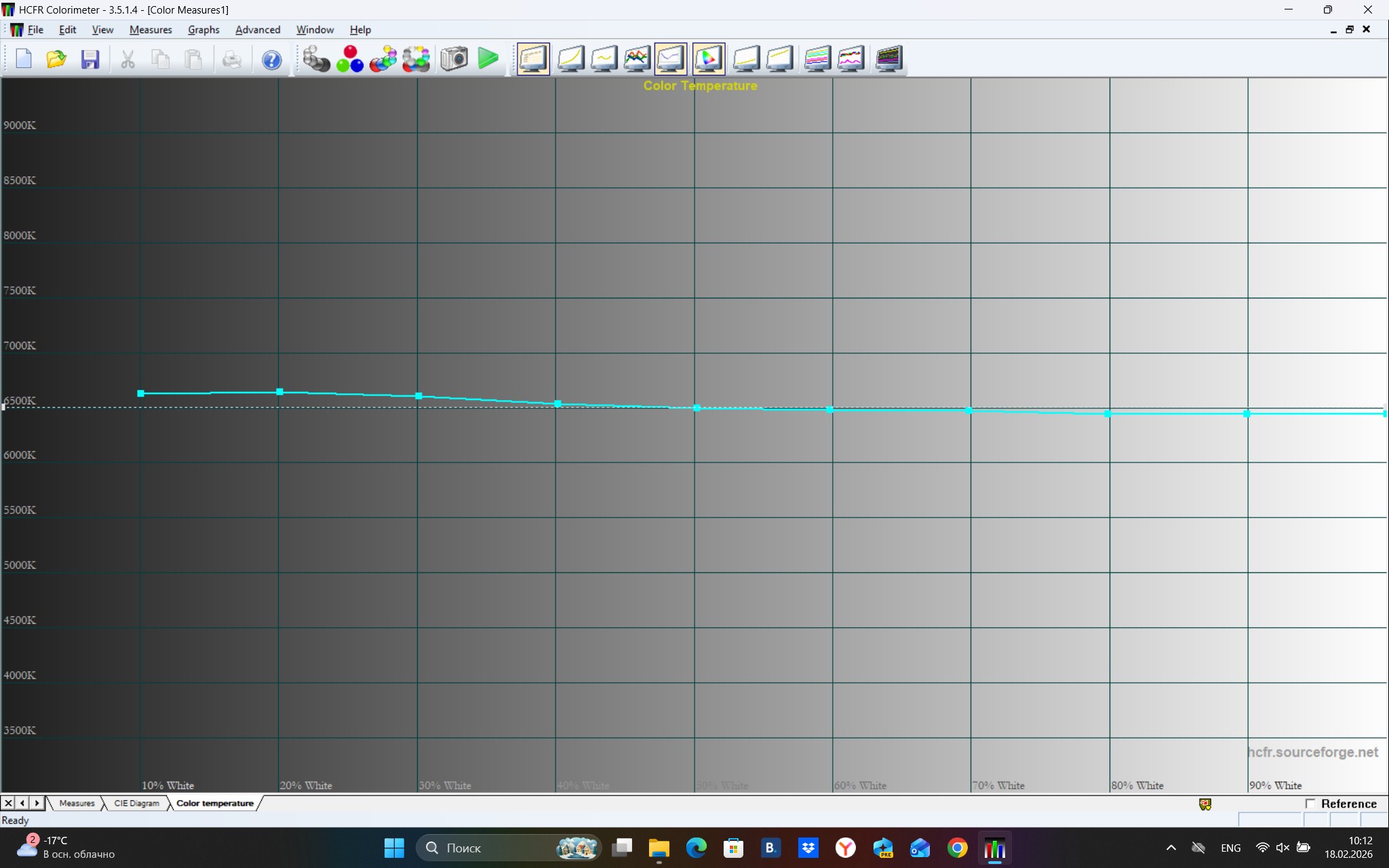Click the tab scroll right arrow
1389x868 pixels.
pyautogui.click(x=37, y=804)
